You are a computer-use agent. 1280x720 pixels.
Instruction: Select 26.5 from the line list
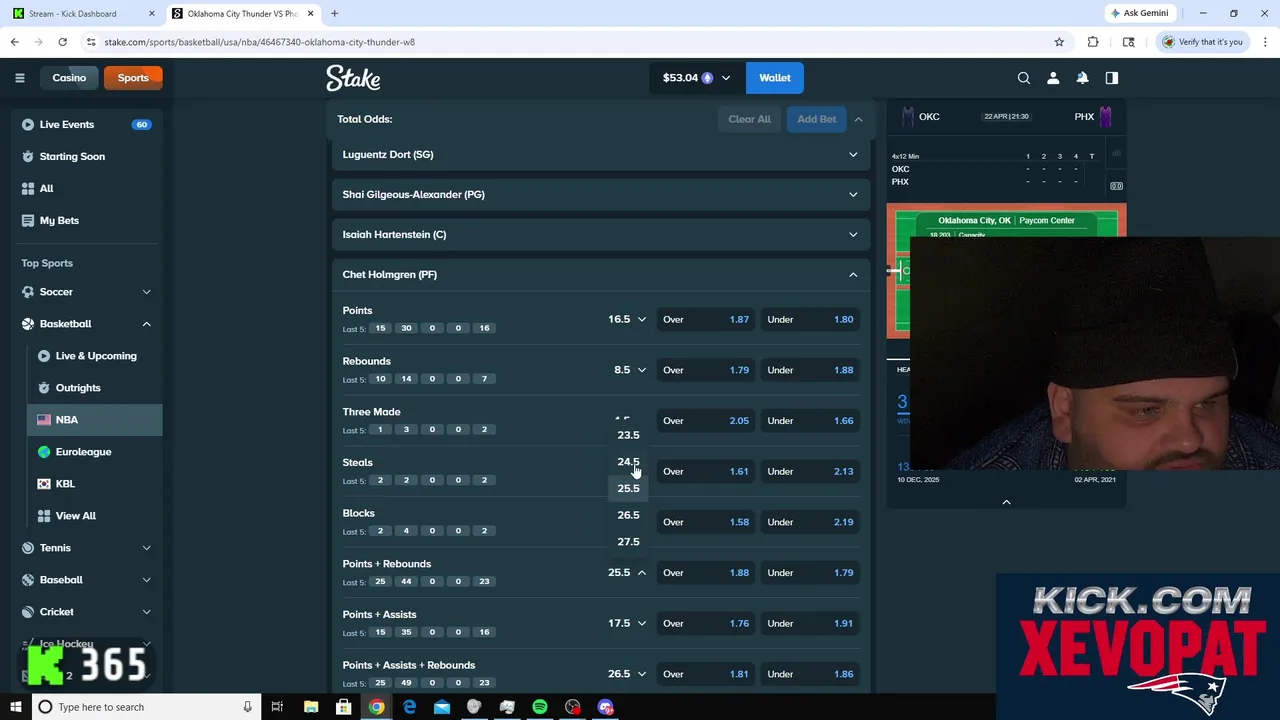coord(628,515)
